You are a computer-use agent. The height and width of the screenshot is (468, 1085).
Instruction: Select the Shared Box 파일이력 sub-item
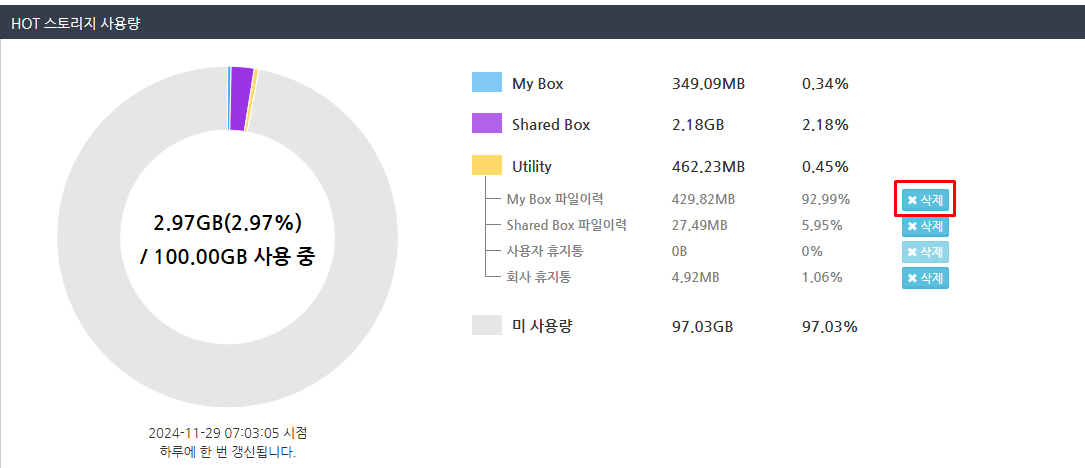567,226
